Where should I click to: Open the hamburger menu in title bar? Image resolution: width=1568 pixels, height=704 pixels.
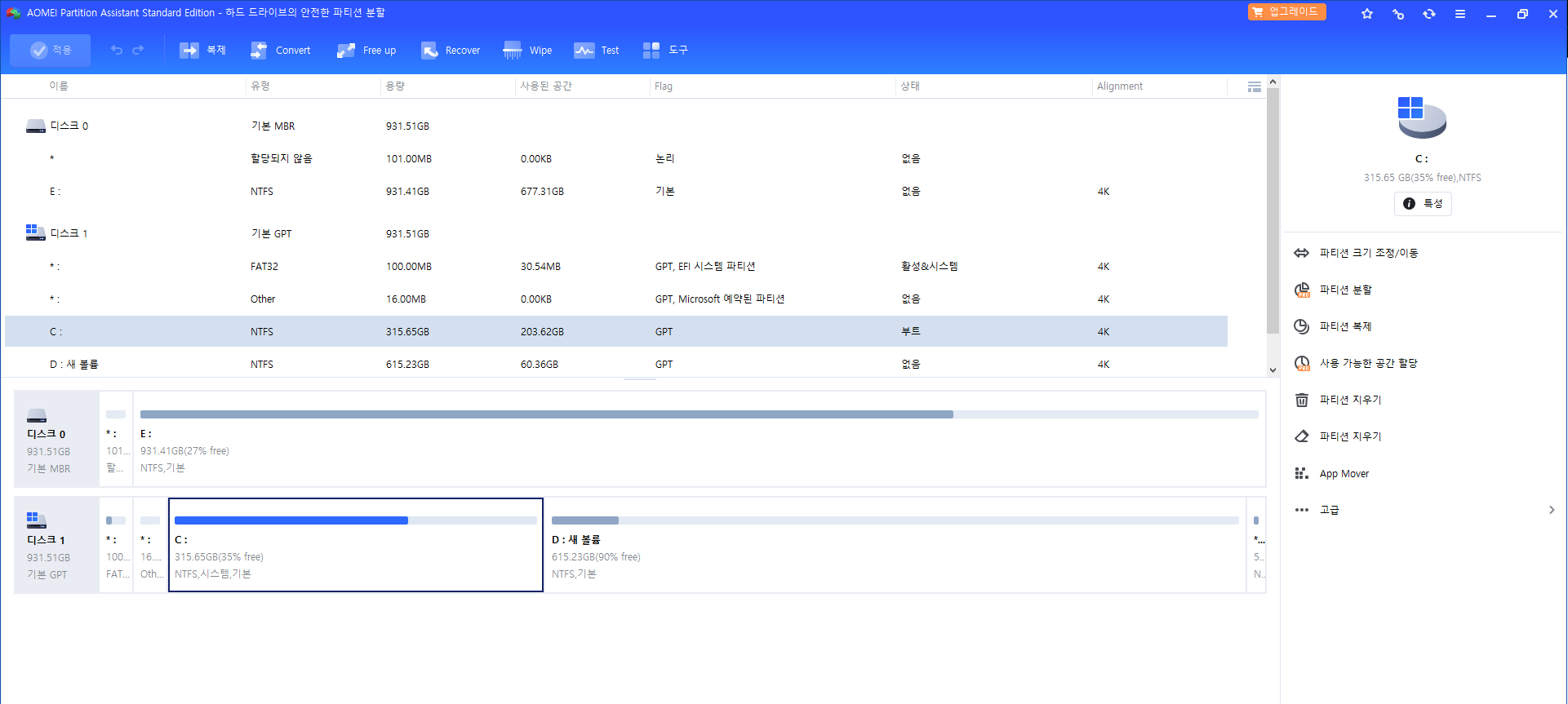(1460, 14)
